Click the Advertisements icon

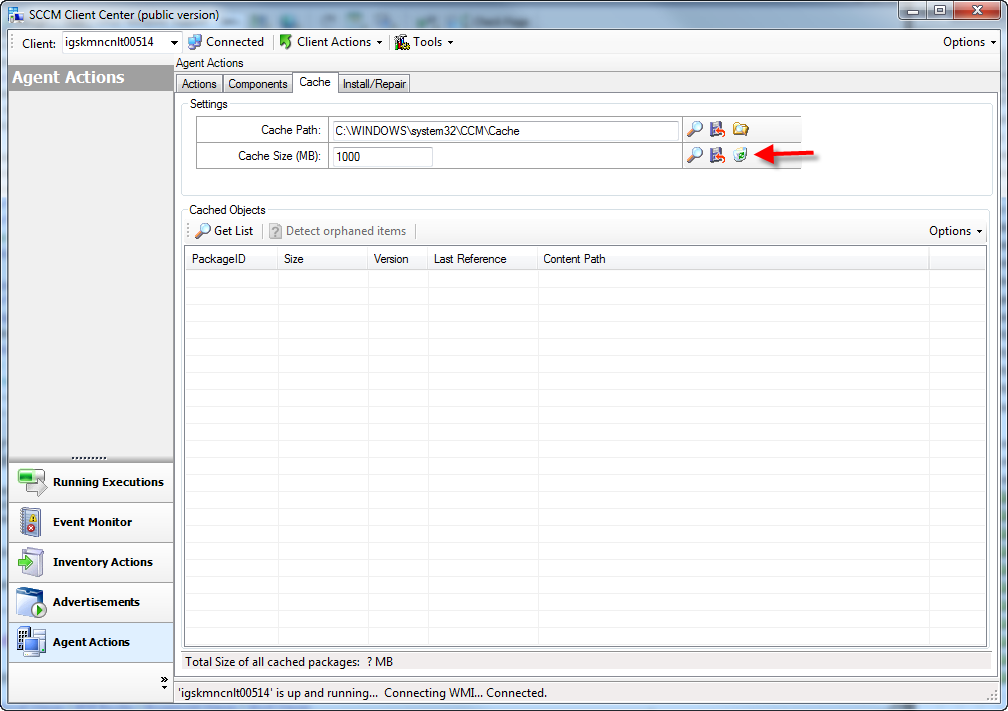(31, 602)
